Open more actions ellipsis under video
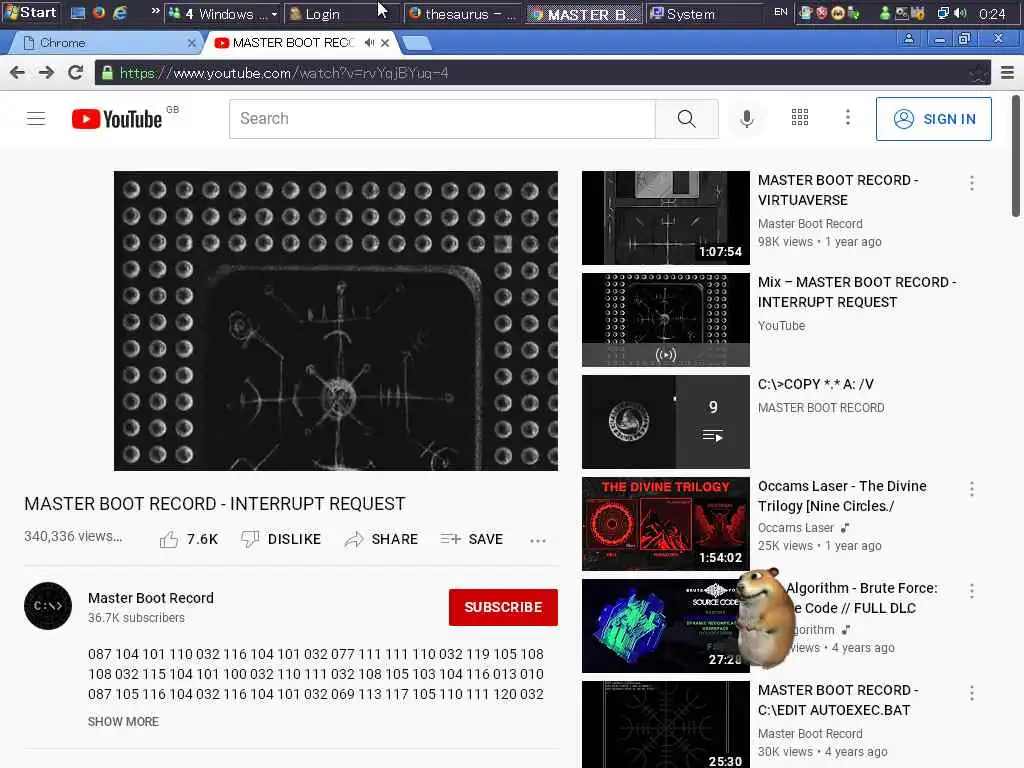 coord(537,541)
